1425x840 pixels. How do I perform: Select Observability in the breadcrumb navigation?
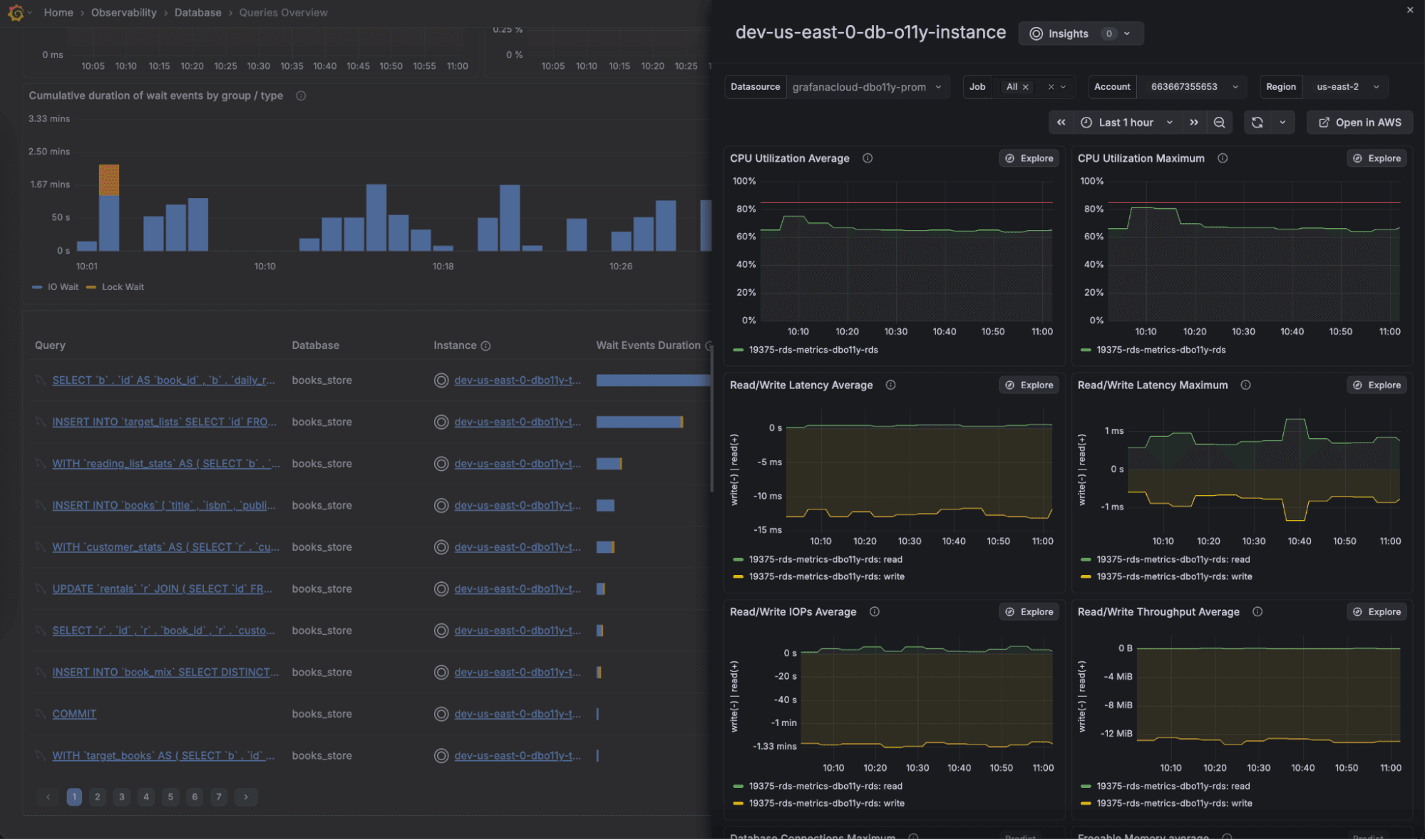pyautogui.click(x=123, y=12)
